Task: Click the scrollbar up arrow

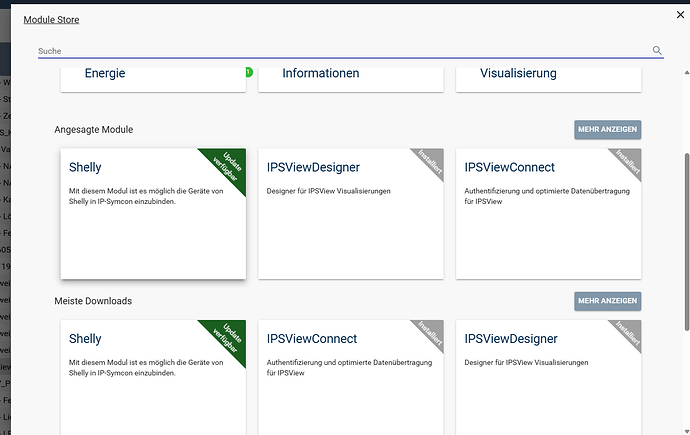Action: coord(686,72)
